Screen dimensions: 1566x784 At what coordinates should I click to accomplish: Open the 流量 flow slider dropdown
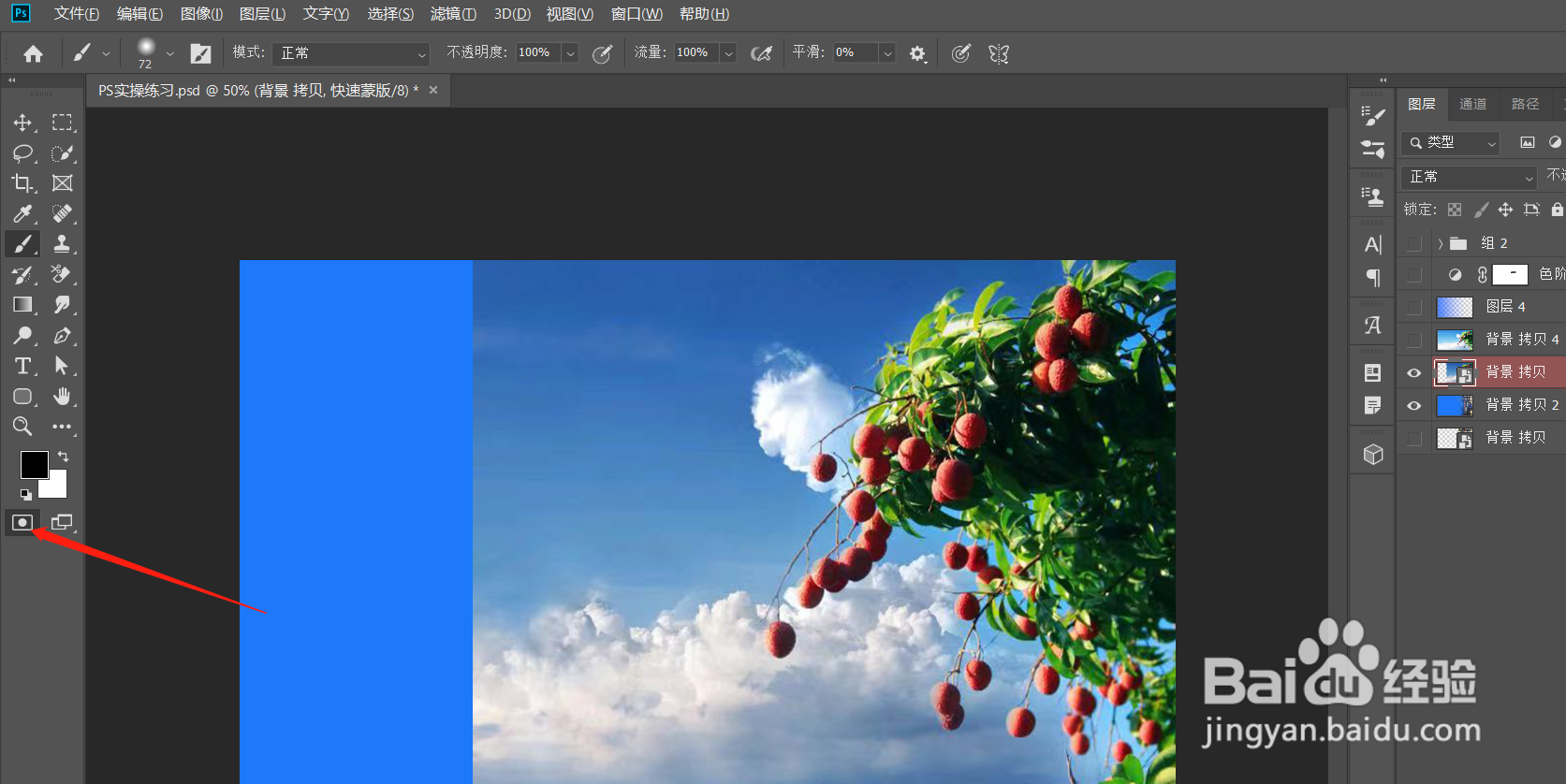point(728,53)
